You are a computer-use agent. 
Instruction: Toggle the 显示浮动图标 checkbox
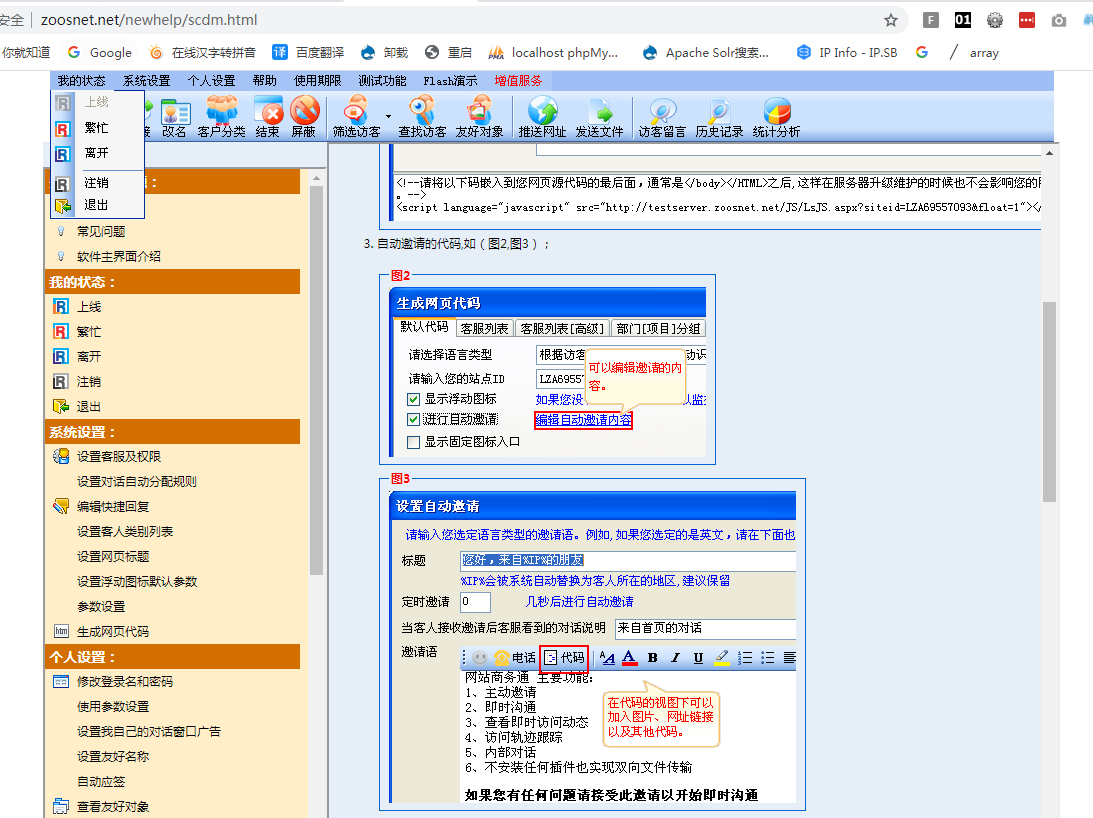click(x=413, y=400)
